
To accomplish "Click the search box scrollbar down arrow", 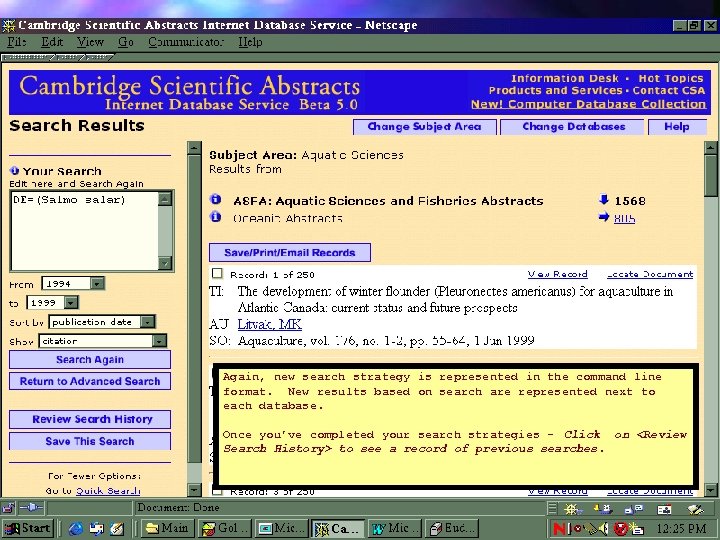I will (x=164, y=263).
